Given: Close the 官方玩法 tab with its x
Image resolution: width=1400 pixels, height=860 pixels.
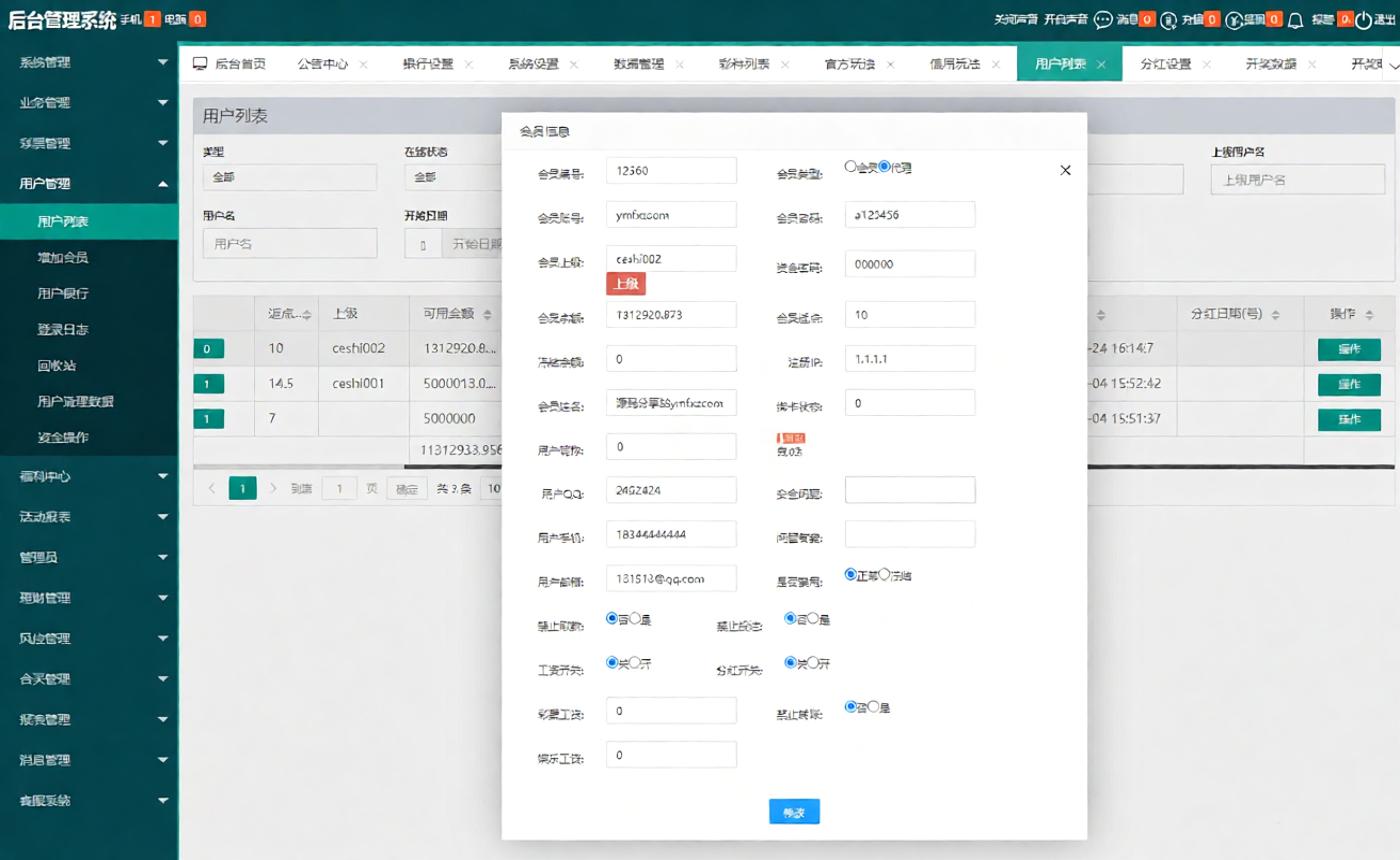Looking at the screenshot, I should 890,64.
